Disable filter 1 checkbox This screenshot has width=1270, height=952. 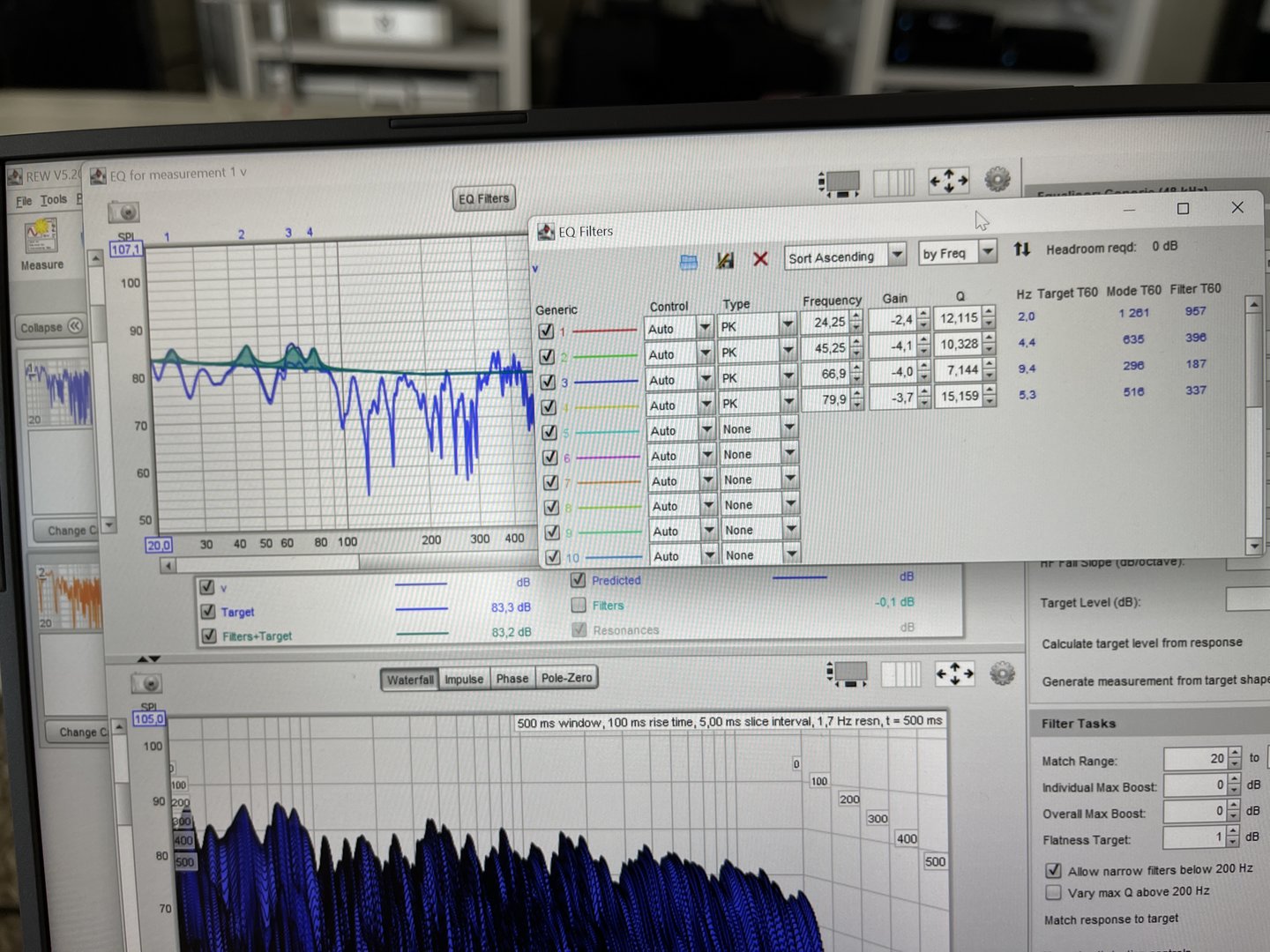(546, 331)
